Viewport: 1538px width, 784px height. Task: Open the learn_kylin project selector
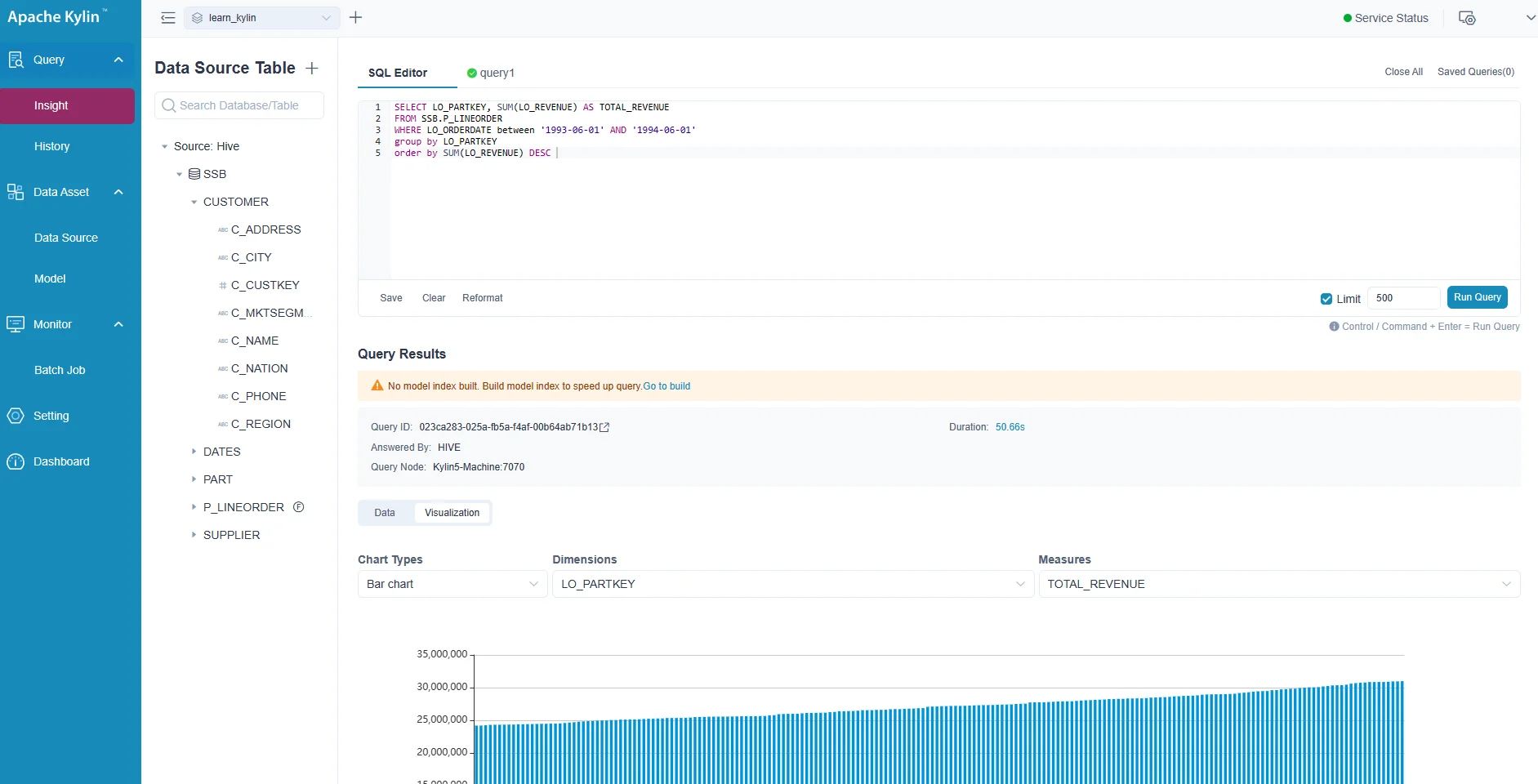pos(261,18)
